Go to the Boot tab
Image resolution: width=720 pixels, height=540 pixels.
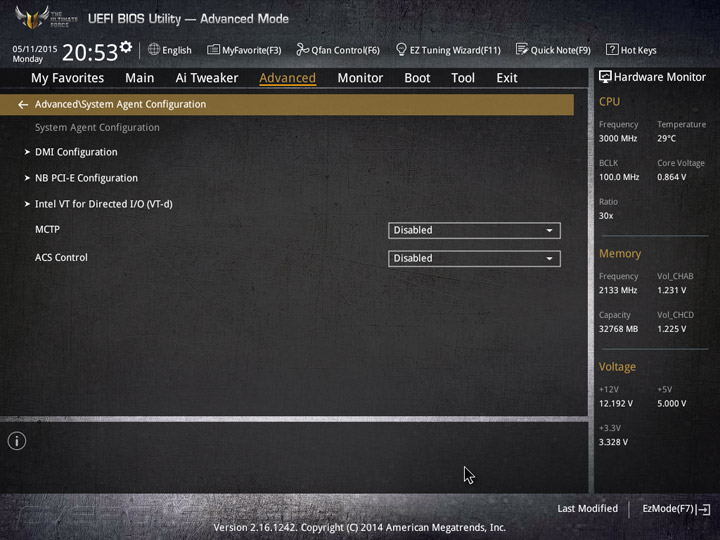point(417,78)
